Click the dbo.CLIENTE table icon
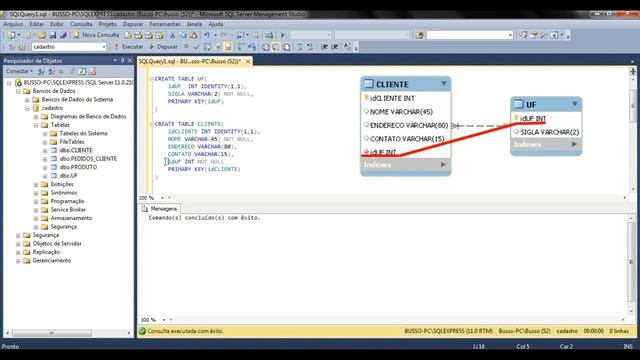 (53, 150)
